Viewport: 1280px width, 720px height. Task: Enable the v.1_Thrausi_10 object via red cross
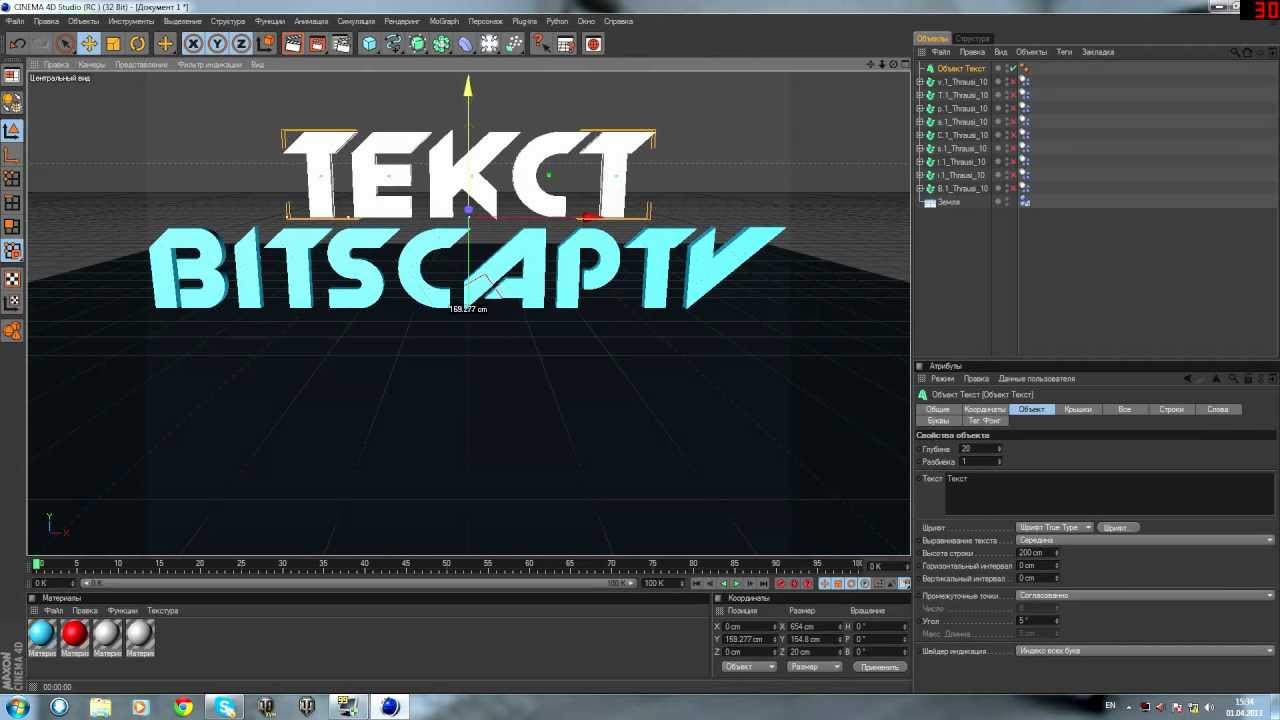1013,82
